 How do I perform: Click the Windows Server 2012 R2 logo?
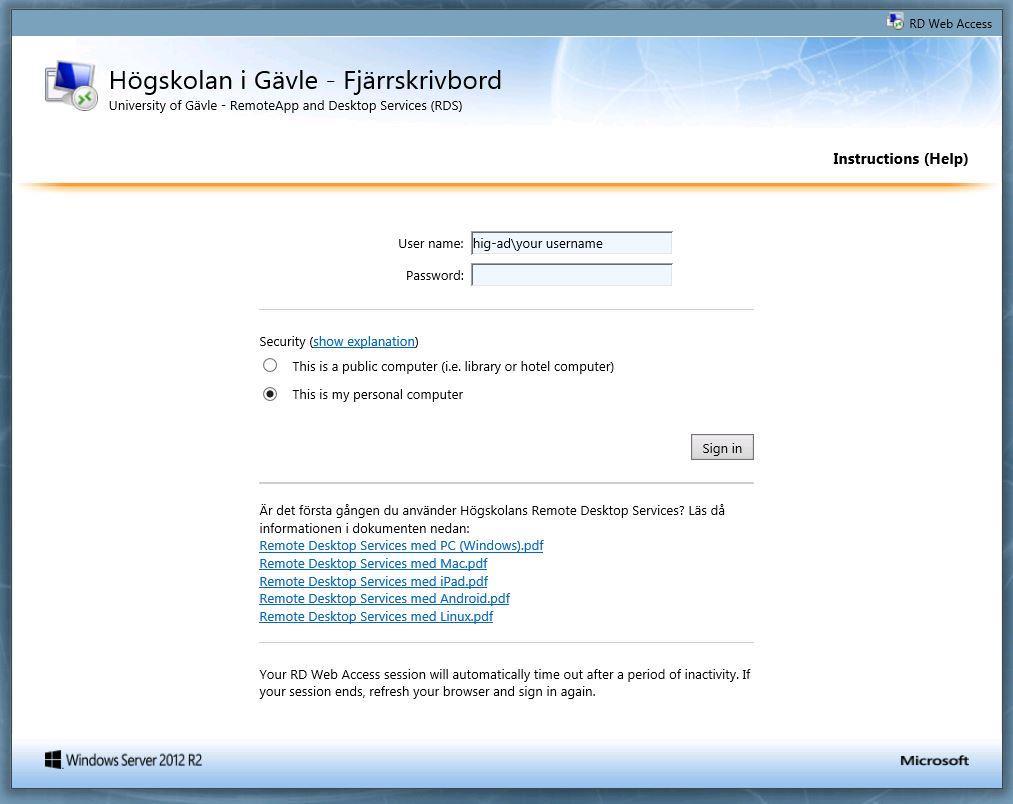click(123, 760)
